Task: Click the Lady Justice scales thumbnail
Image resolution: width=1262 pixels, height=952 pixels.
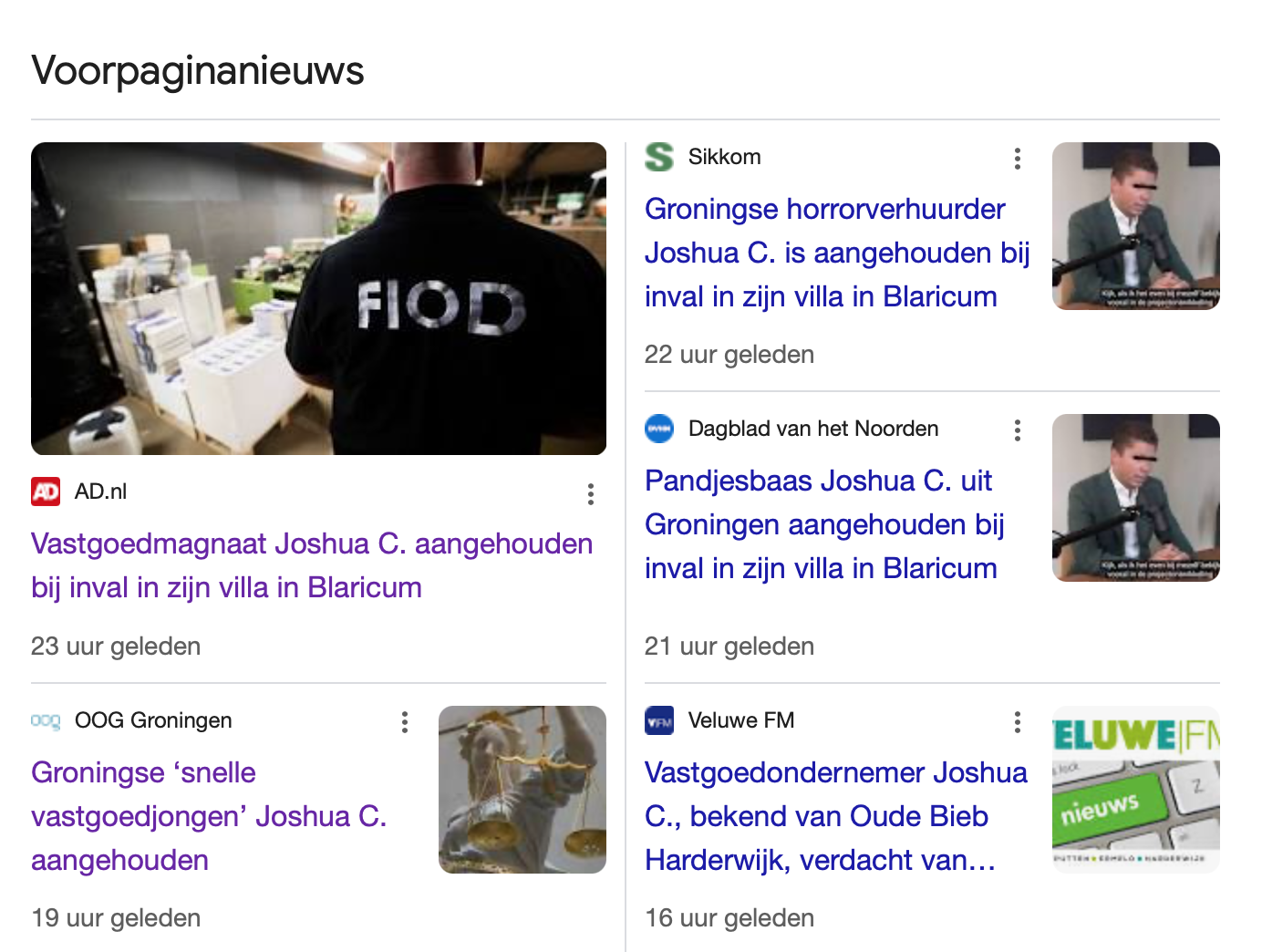Action: 522,790
